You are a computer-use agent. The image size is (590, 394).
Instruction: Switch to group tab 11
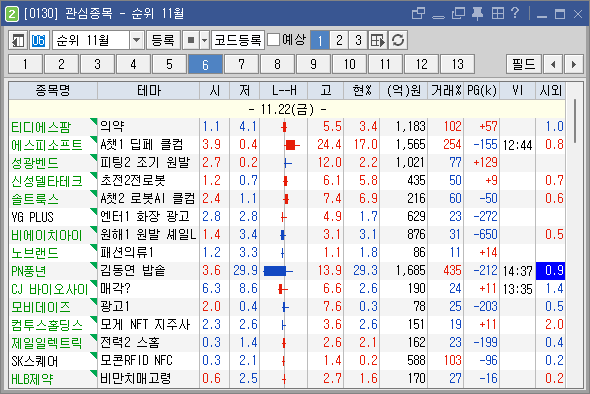(385, 64)
